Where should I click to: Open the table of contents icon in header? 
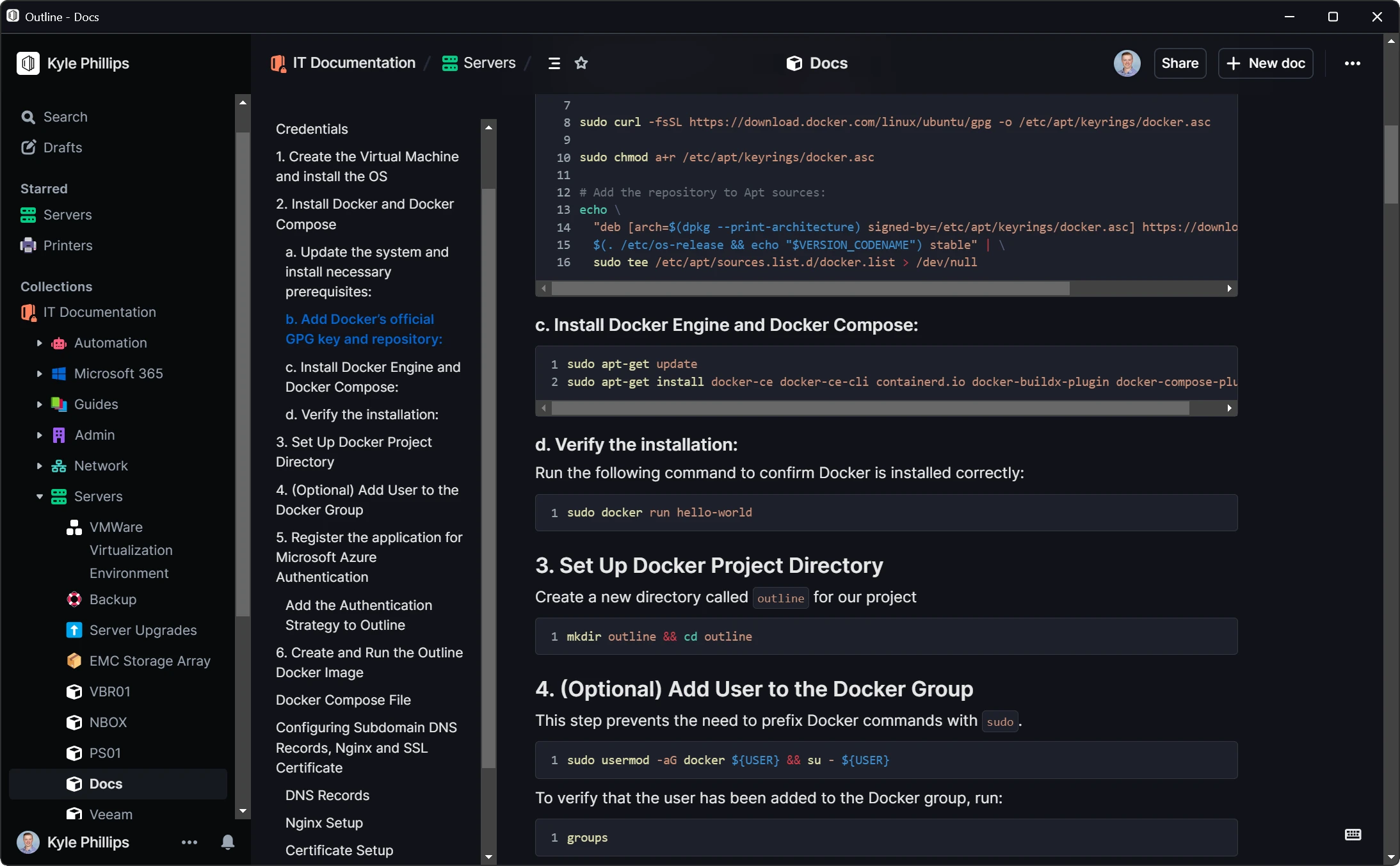coord(553,63)
